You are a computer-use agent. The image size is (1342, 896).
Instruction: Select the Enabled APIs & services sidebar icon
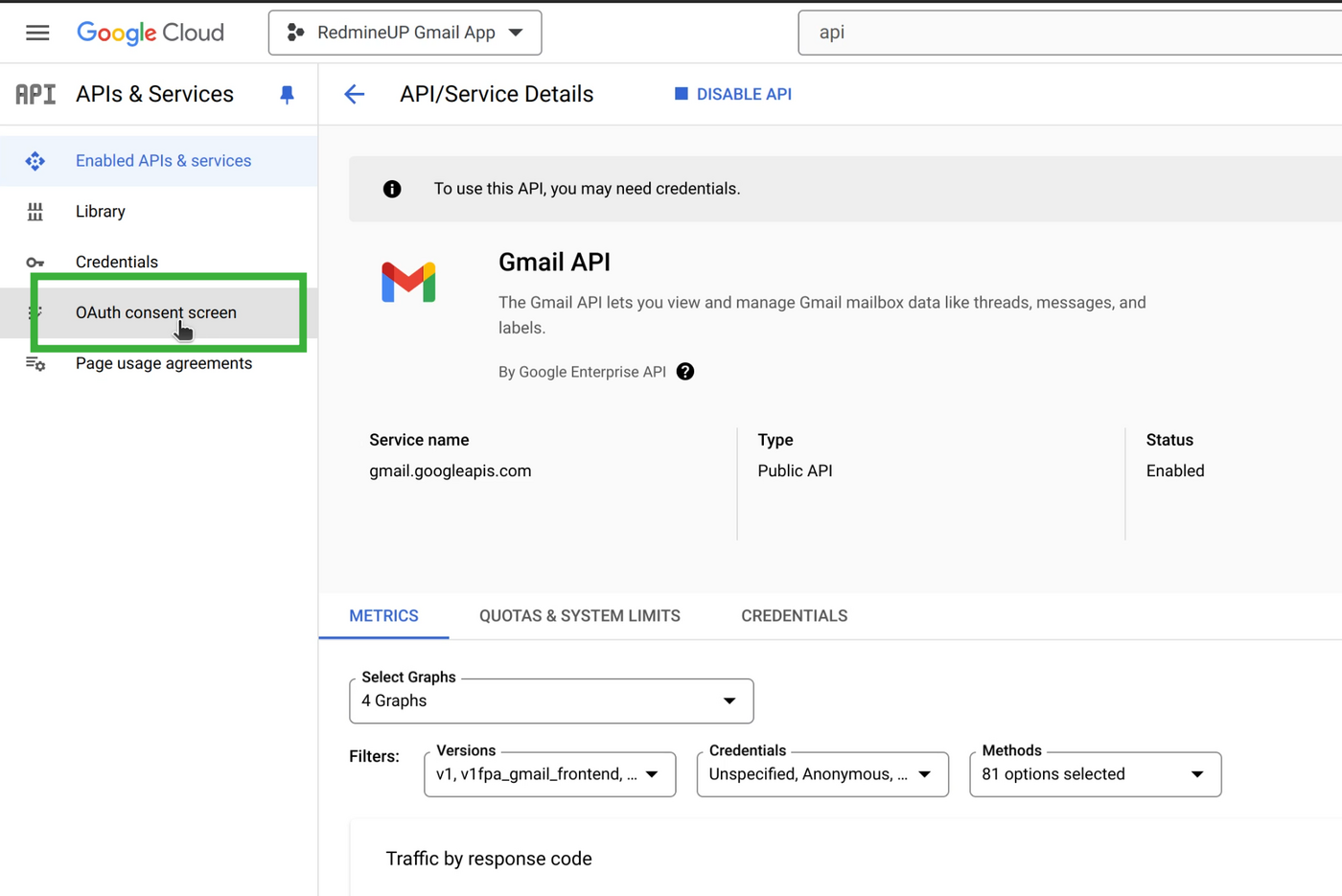tap(35, 161)
